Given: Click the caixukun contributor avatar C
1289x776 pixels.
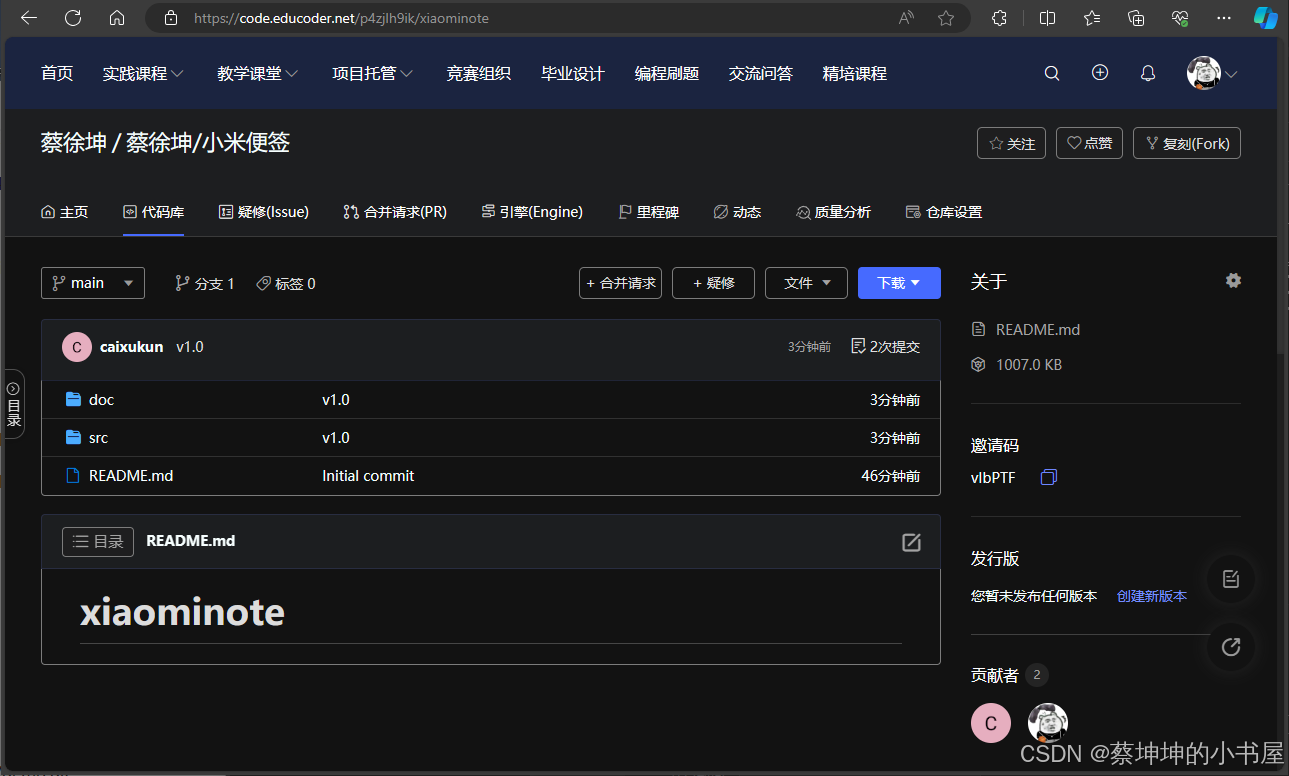Looking at the screenshot, I should tap(991, 724).
